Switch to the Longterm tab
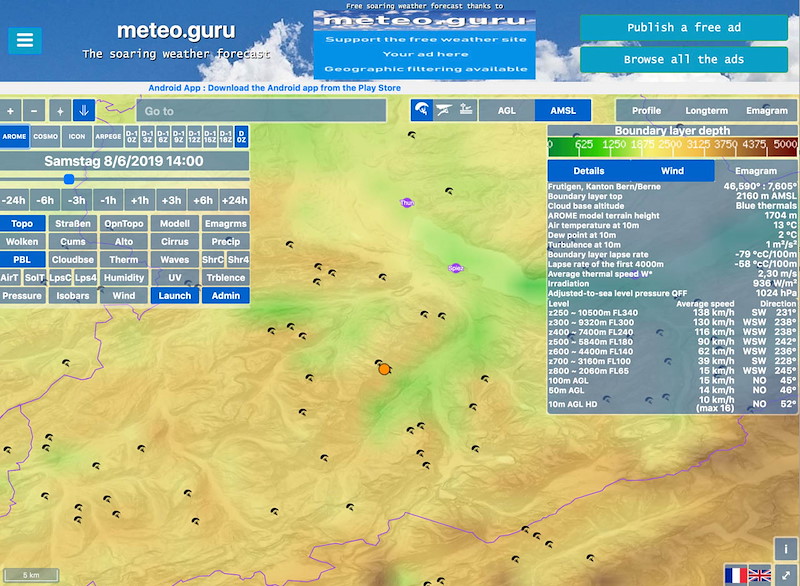The height and width of the screenshot is (586, 800). (x=707, y=111)
